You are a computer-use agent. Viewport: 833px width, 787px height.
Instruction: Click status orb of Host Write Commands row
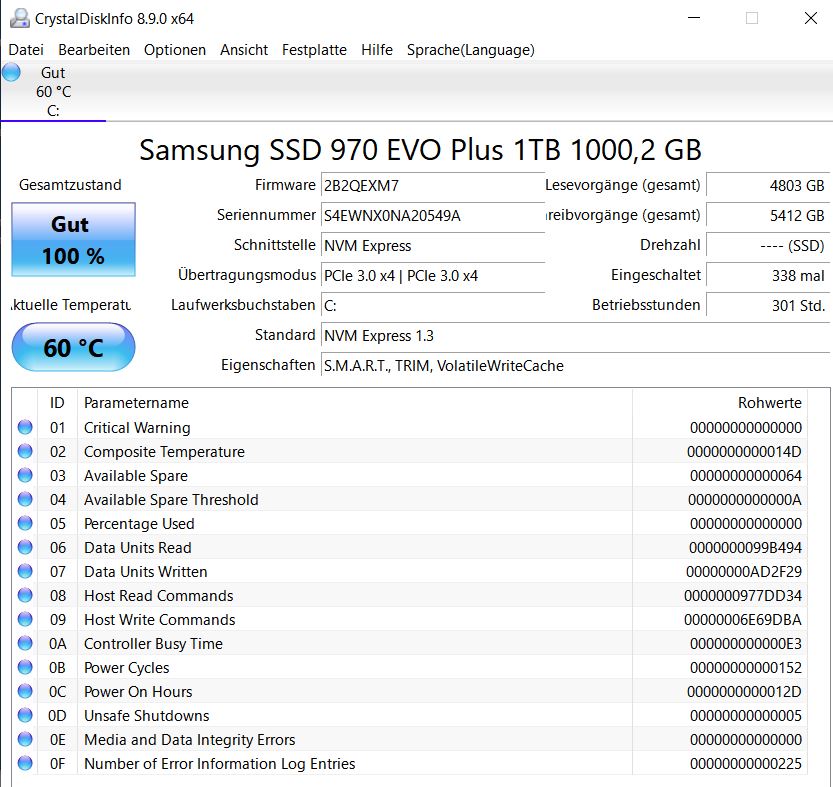25,619
